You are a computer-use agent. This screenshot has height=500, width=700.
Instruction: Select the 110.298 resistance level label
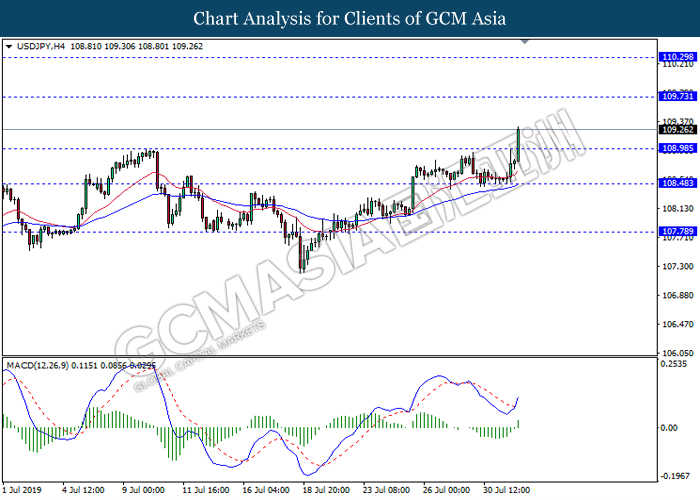point(678,57)
